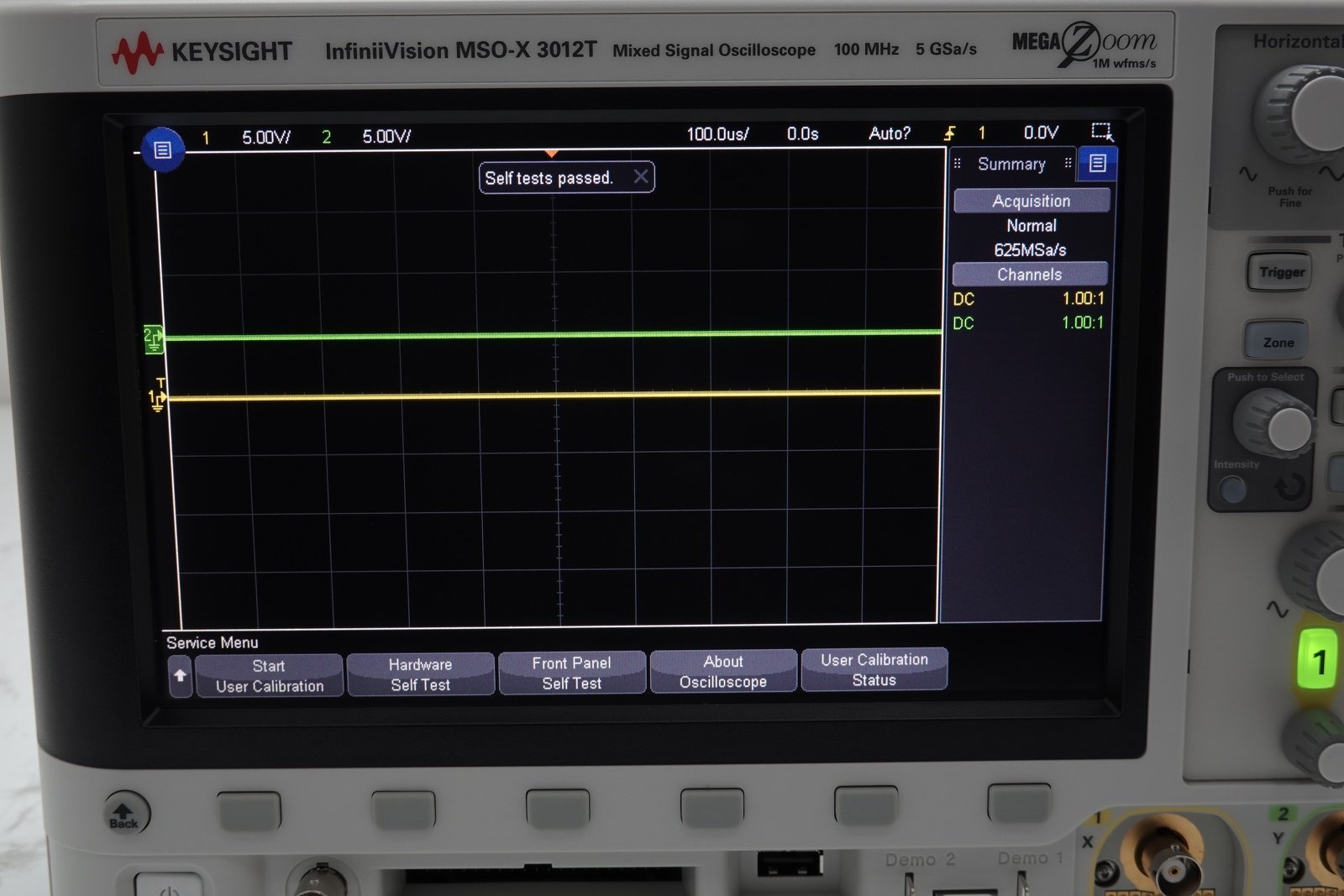Screen dimensions: 1344x896
Task: Open Front Panel Self Test
Action: 571,673
